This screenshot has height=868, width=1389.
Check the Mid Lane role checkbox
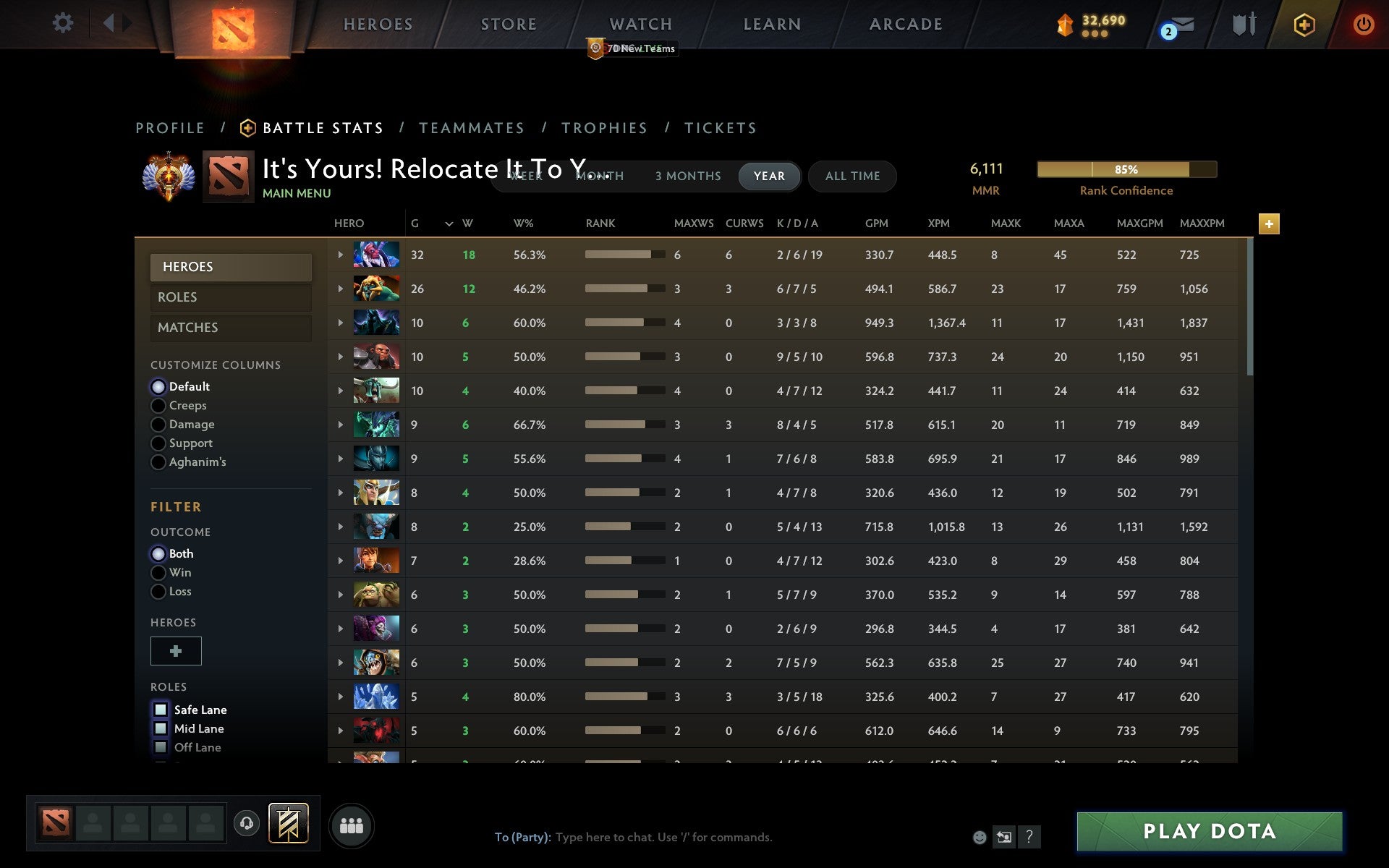[x=161, y=728]
